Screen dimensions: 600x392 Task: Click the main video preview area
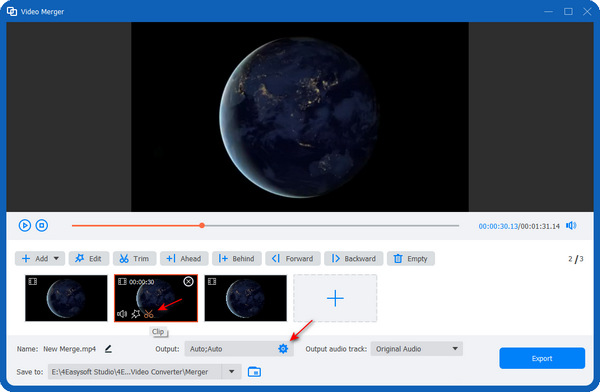pyautogui.click(x=300, y=117)
